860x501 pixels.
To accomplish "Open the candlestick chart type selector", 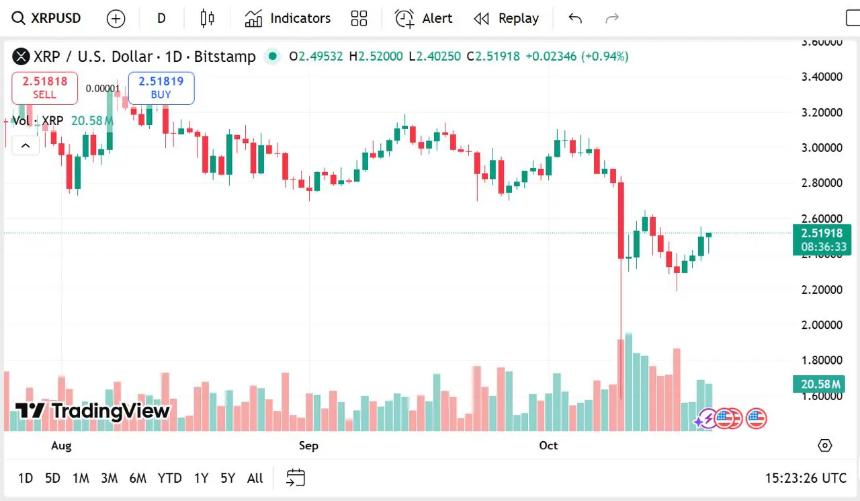I will pos(207,18).
